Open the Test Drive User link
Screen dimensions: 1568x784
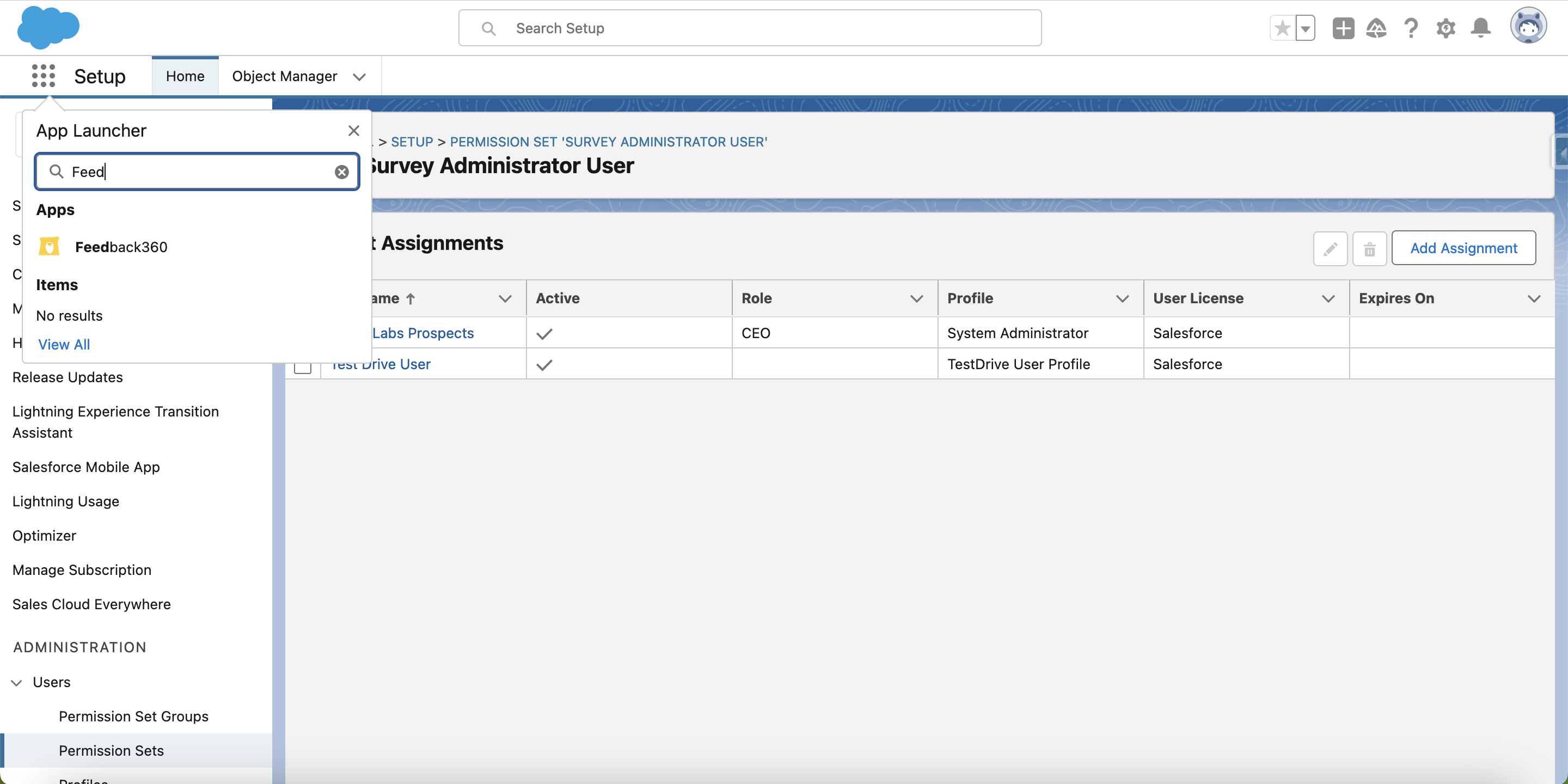tap(382, 364)
